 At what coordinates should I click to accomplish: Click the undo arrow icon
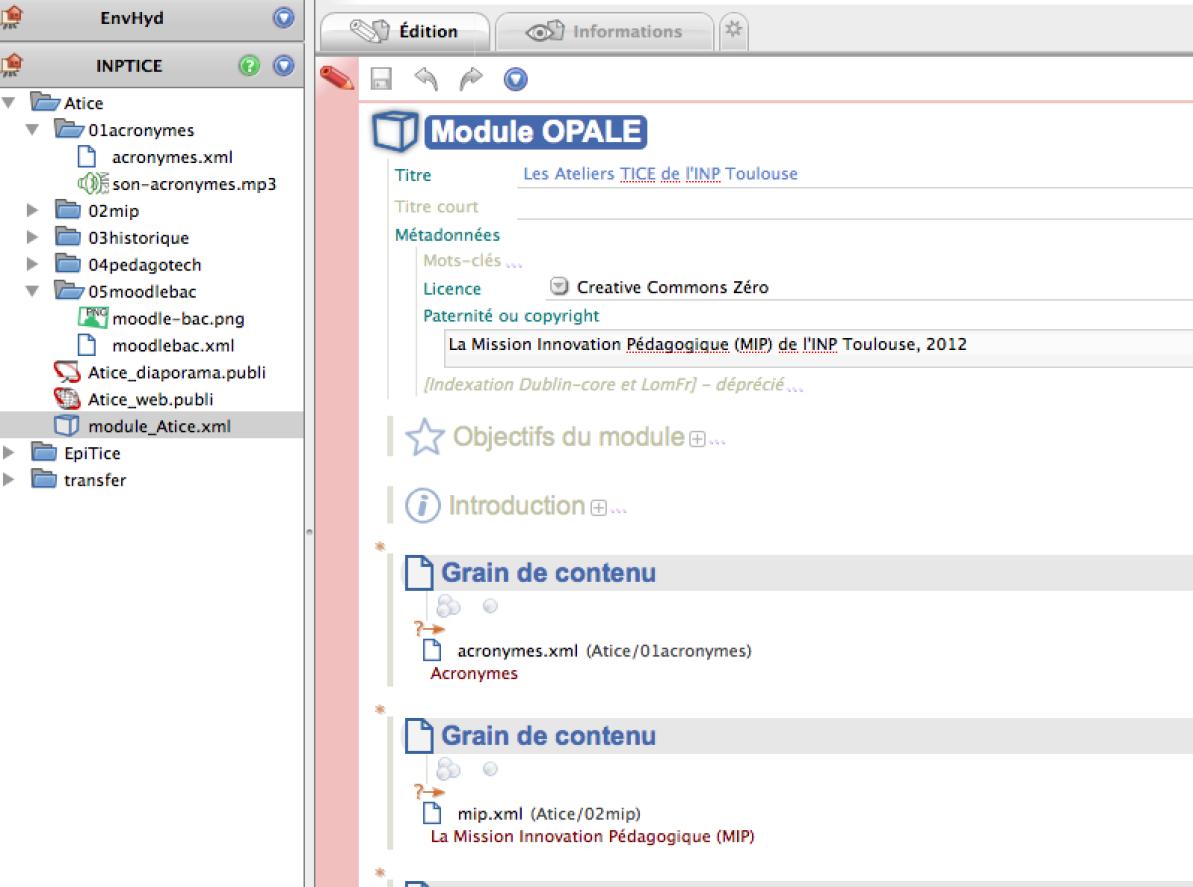tap(426, 79)
